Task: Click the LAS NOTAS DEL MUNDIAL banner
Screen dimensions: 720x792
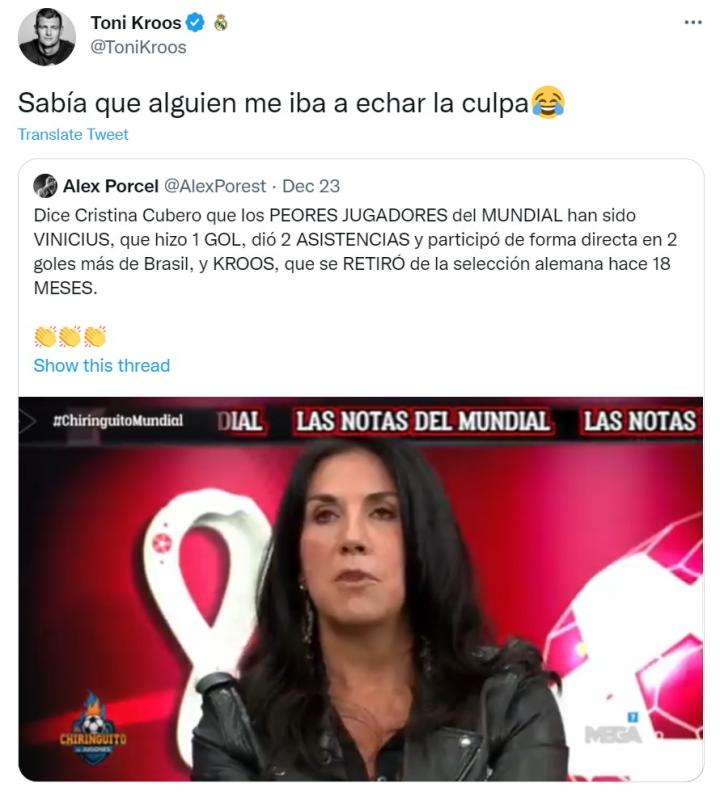Action: 423,421
